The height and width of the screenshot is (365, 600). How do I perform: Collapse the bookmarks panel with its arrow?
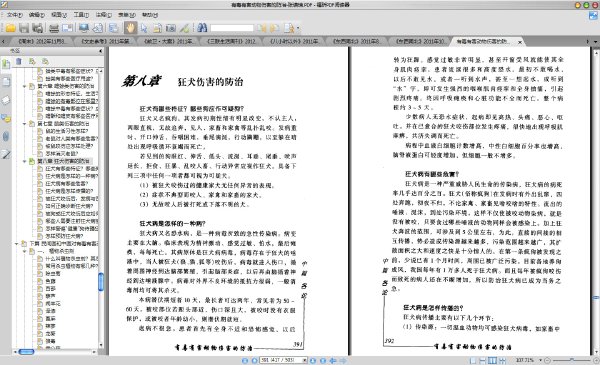tap(101, 51)
